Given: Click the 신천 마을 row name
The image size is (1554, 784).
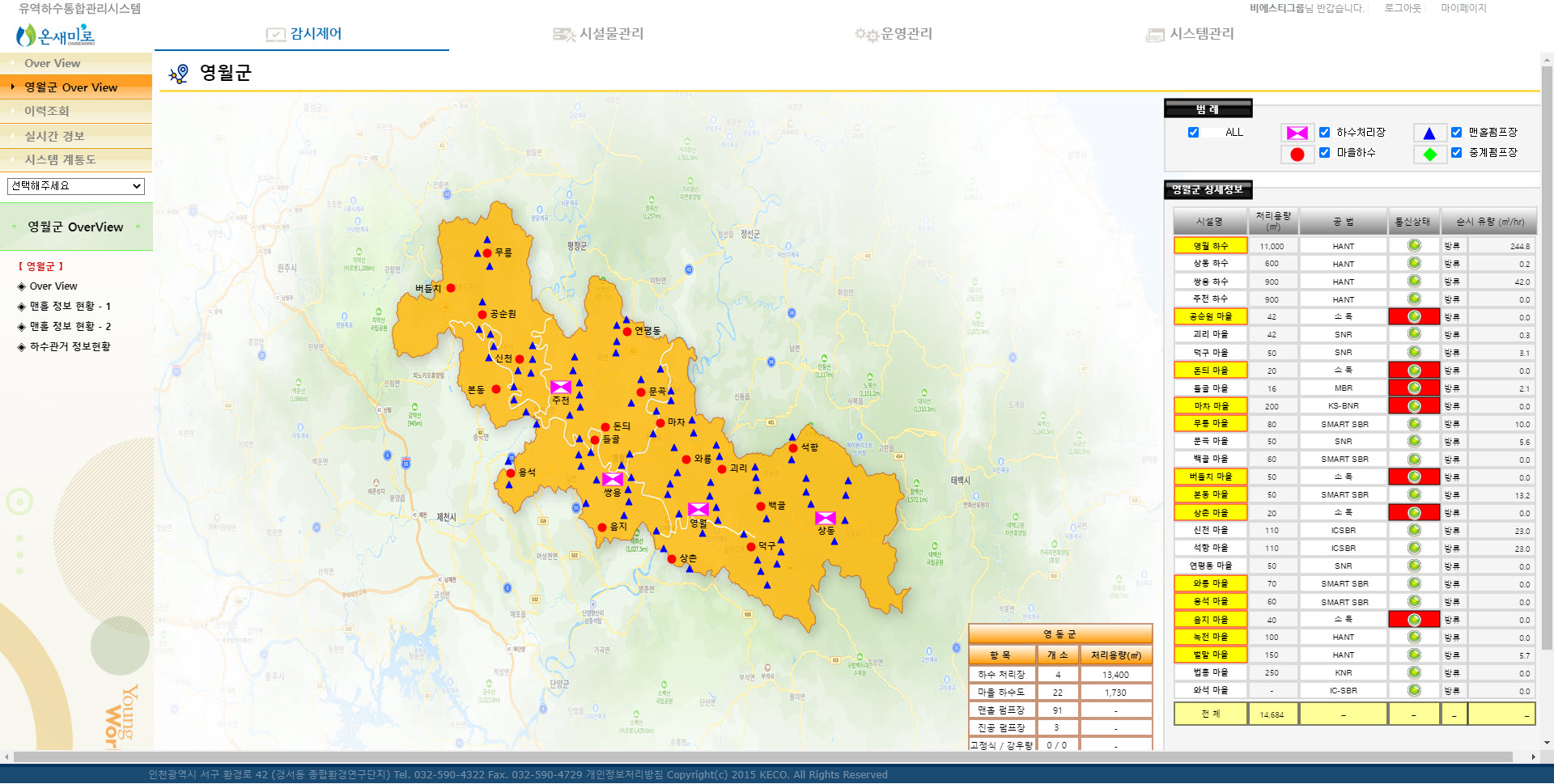Looking at the screenshot, I should [1210, 530].
